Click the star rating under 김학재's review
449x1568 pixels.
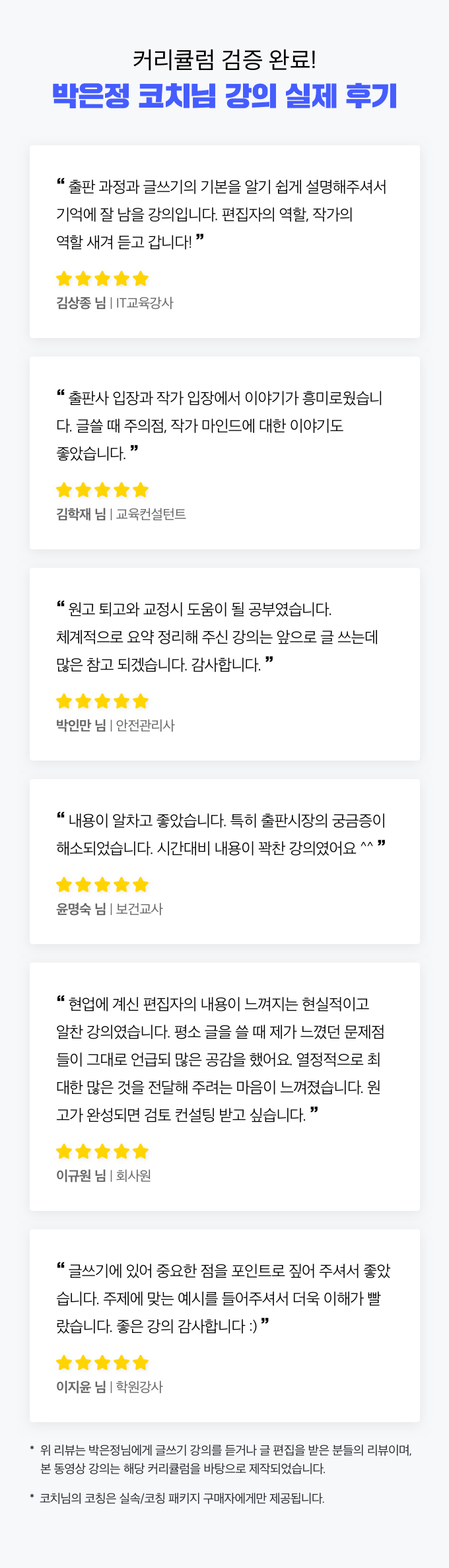click(102, 490)
